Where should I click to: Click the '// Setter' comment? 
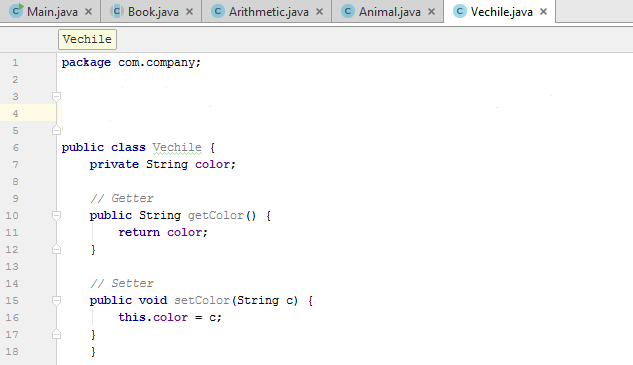[122, 283]
